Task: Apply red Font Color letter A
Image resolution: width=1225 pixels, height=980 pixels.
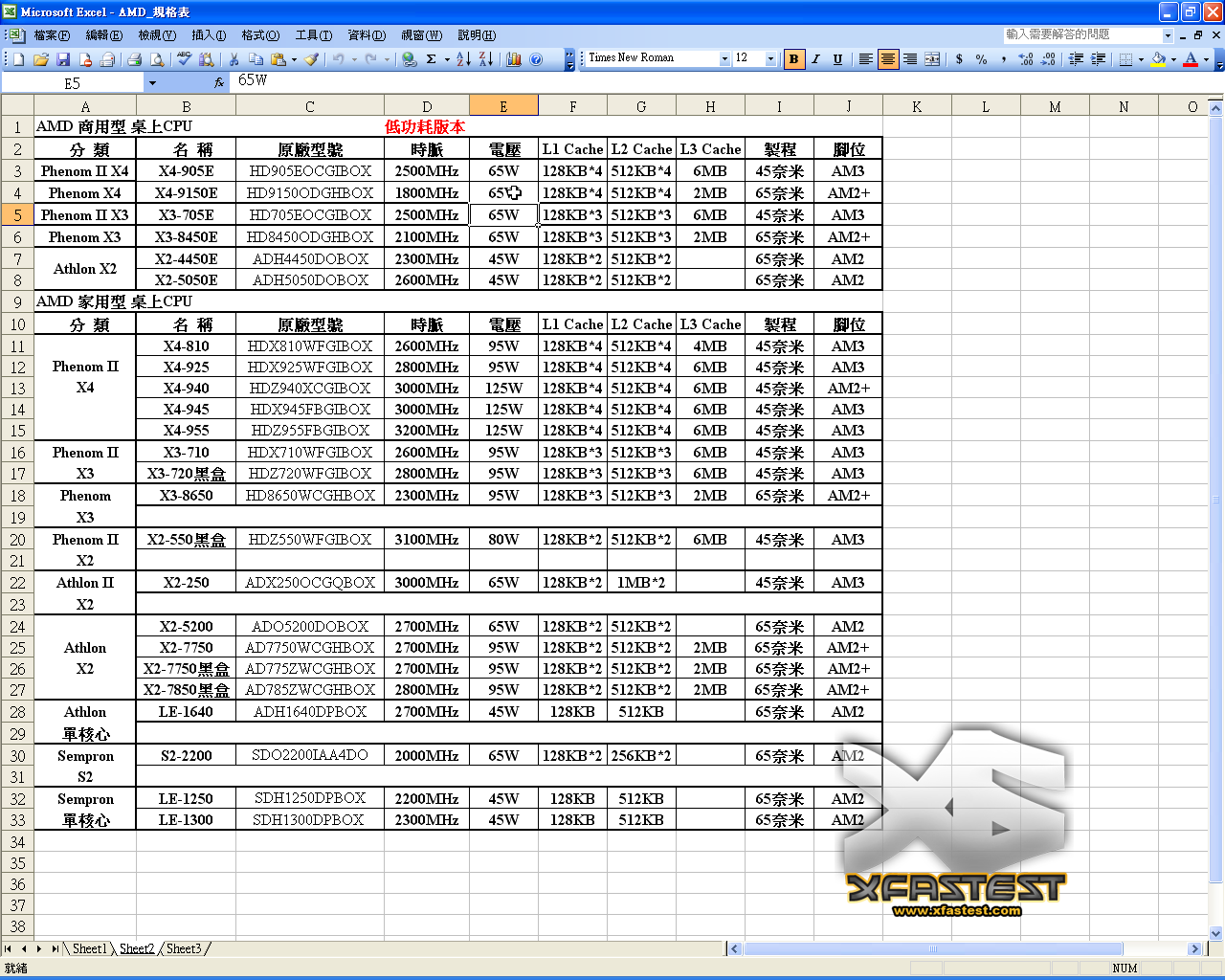Action: point(1191,59)
